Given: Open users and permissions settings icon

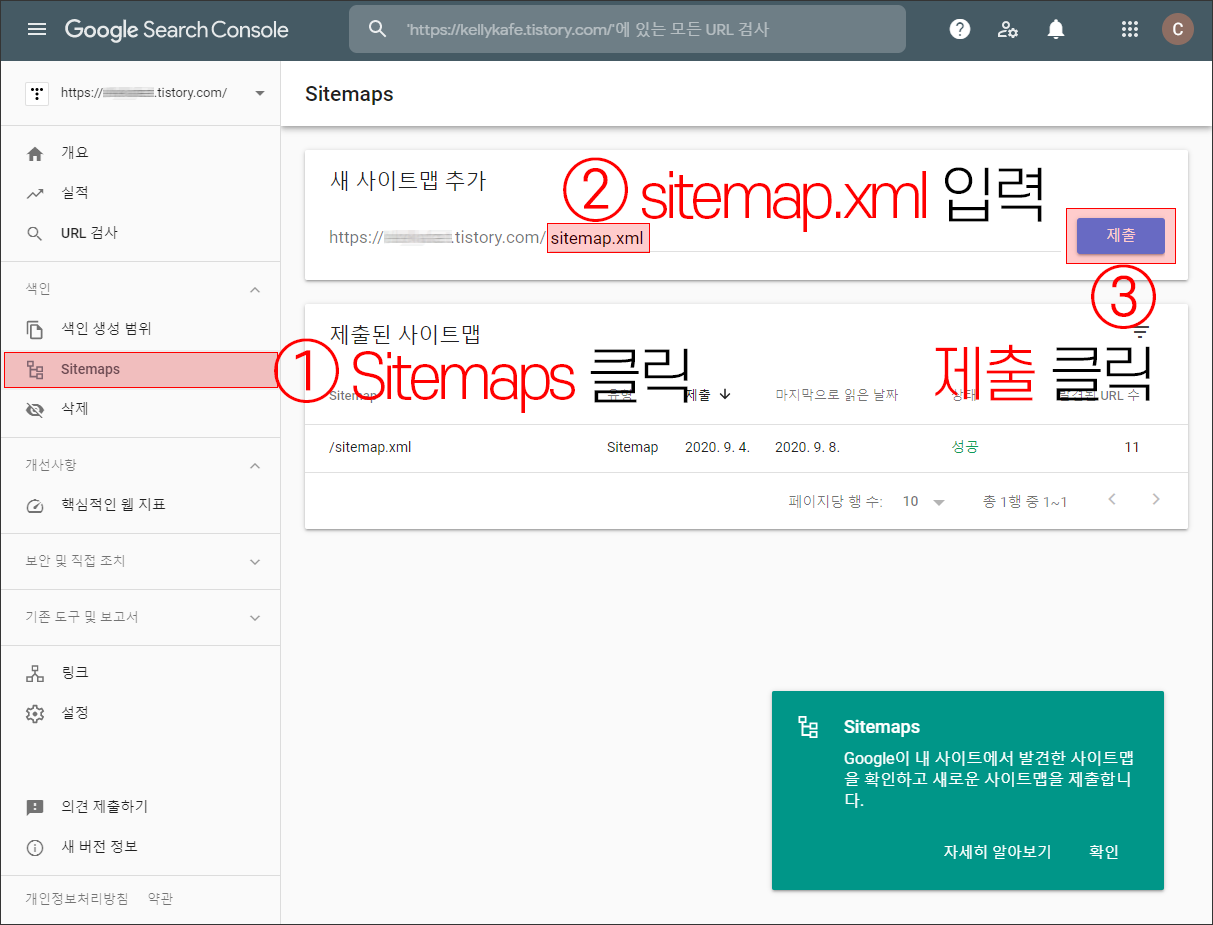Looking at the screenshot, I should [x=1008, y=29].
